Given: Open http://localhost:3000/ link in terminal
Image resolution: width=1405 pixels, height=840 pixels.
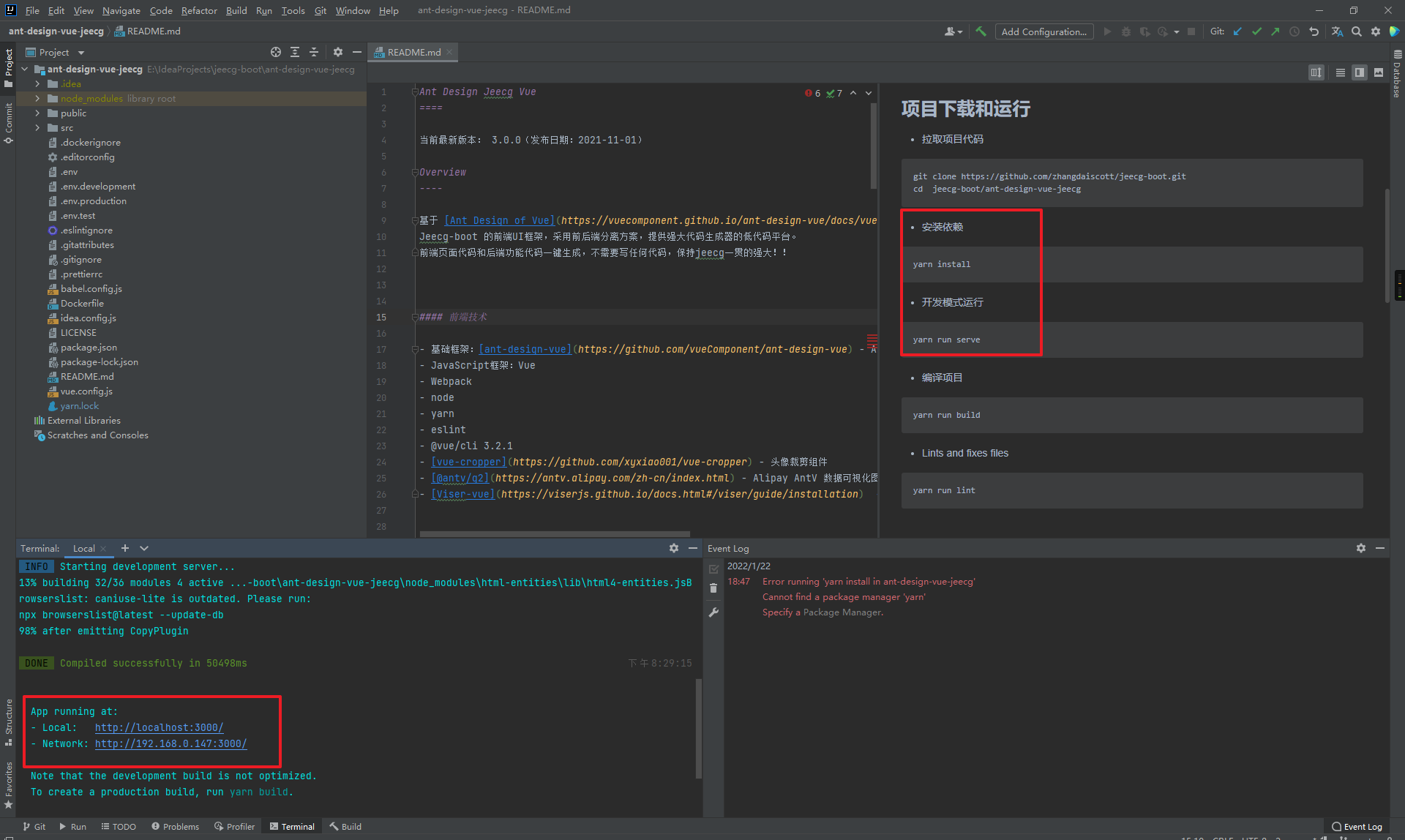Looking at the screenshot, I should click(x=159, y=727).
